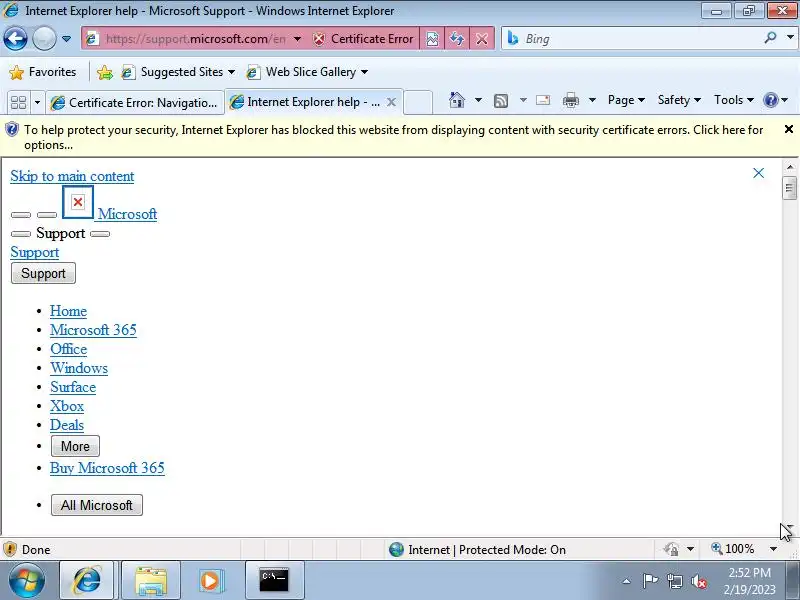The height and width of the screenshot is (600, 800).
Task: Stop loading with the red X icon
Action: 481,39
